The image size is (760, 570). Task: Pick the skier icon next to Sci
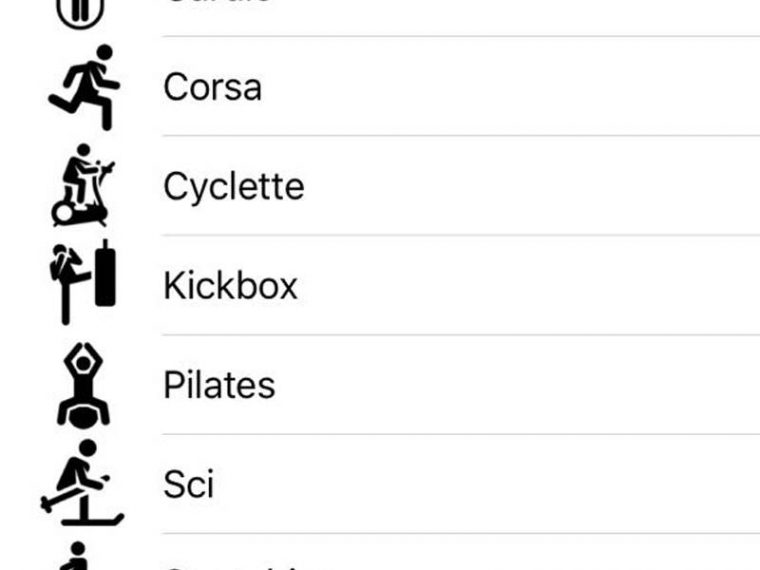coord(82,483)
